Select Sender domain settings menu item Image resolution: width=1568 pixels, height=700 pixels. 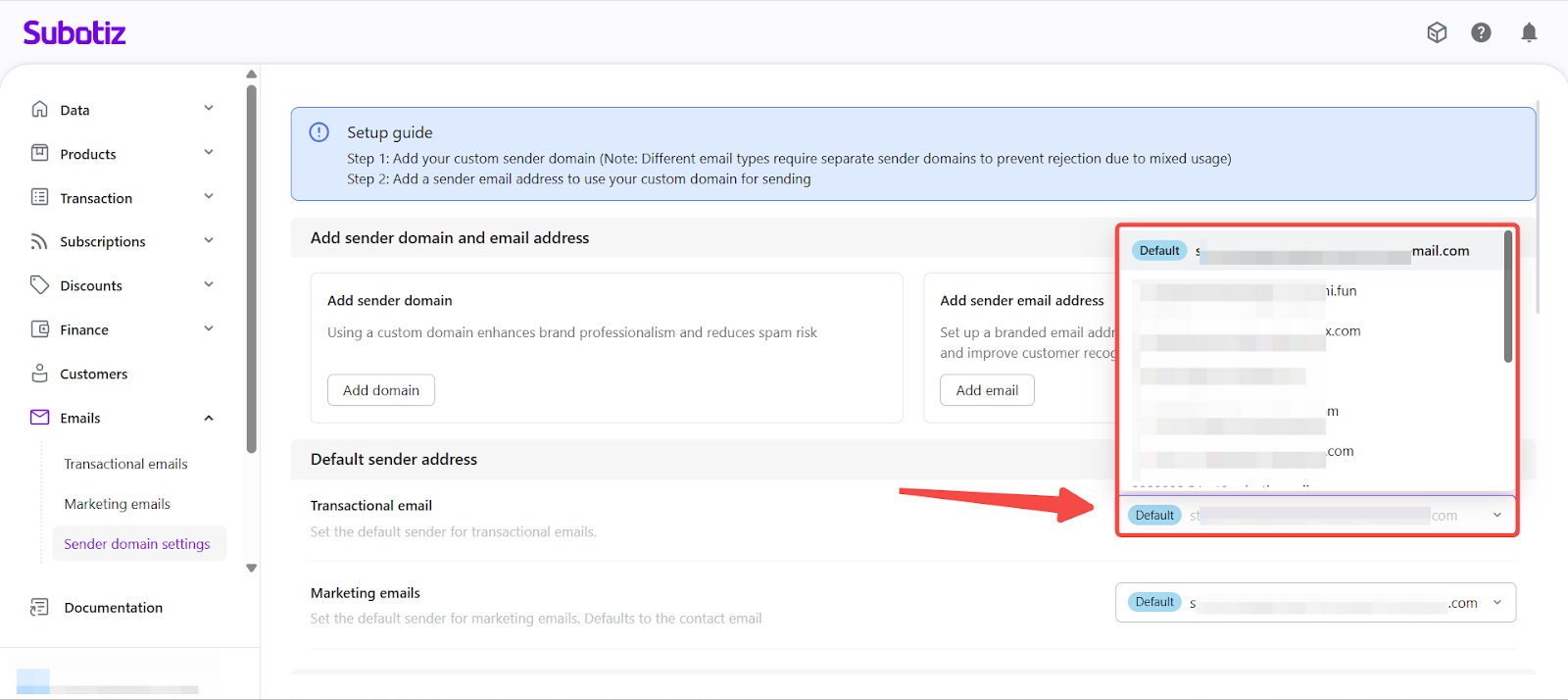point(137,544)
